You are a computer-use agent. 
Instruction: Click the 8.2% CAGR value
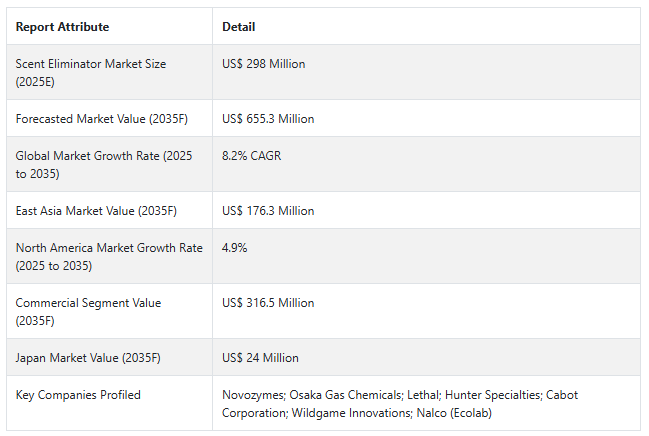coord(253,156)
